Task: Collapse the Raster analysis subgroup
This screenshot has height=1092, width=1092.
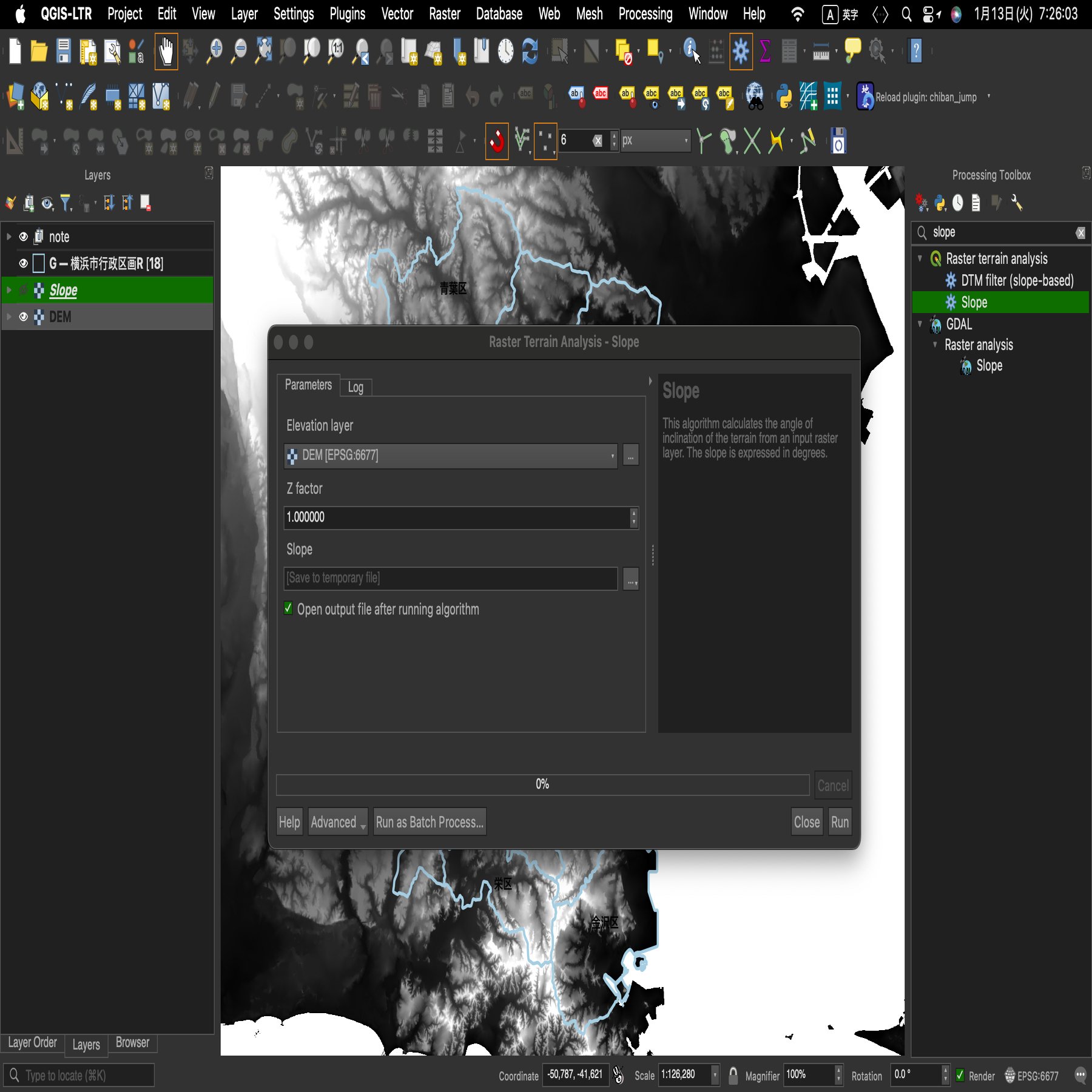Action: pyautogui.click(x=935, y=345)
